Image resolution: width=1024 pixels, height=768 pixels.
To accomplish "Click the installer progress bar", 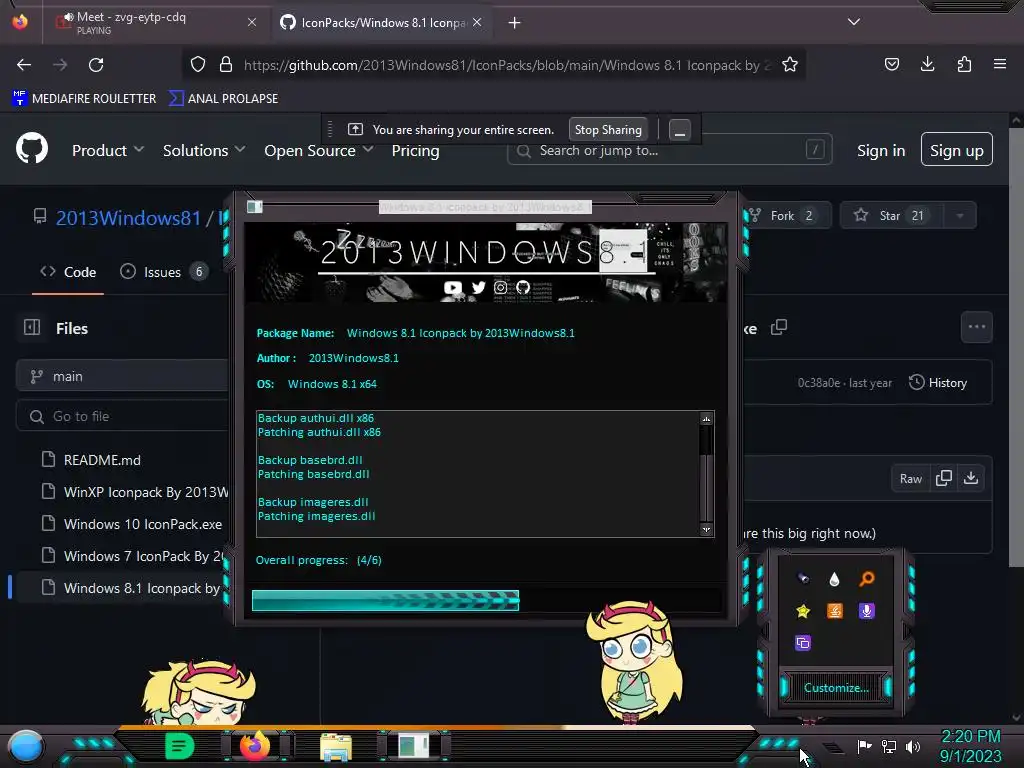I will (x=487, y=600).
